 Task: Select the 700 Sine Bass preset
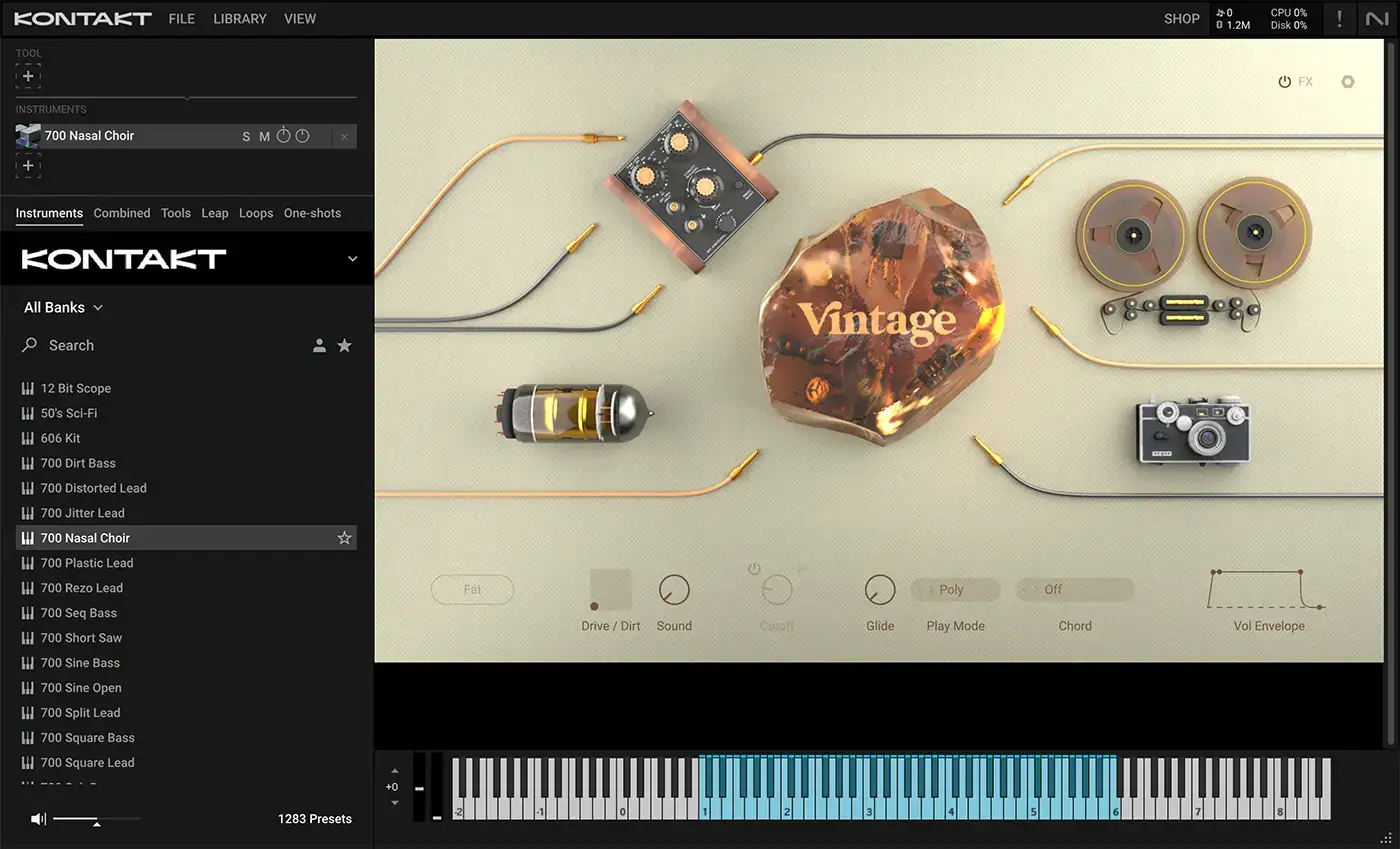point(186,663)
